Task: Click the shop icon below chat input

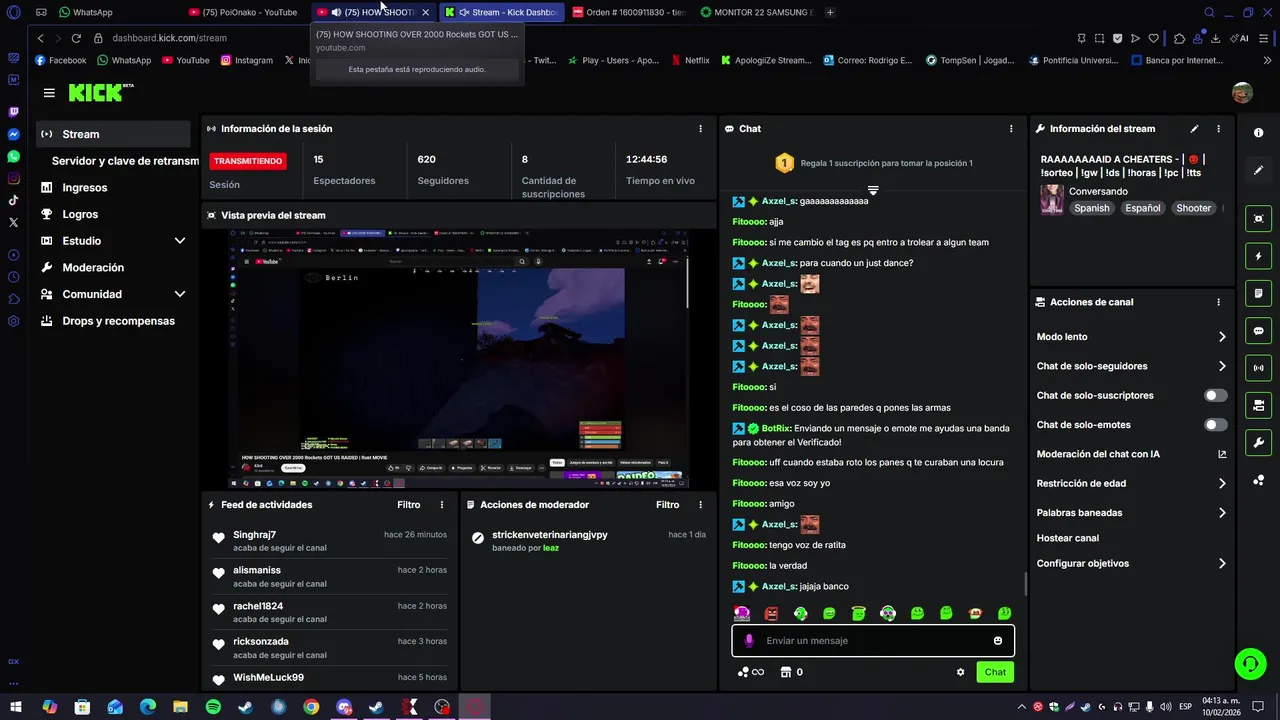Action: click(785, 672)
